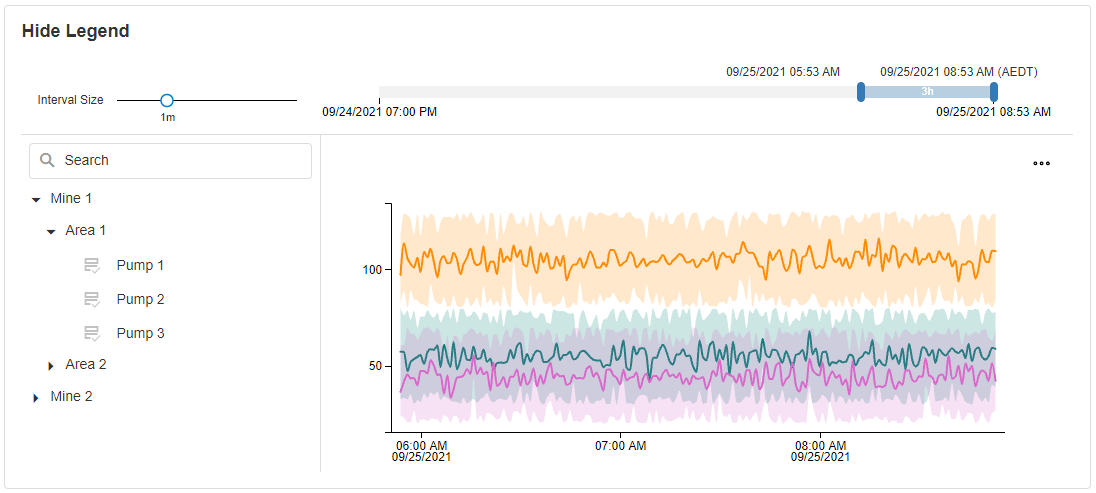Click the Pump 3 series icon
The width and height of the screenshot is (1096, 493).
[92, 333]
